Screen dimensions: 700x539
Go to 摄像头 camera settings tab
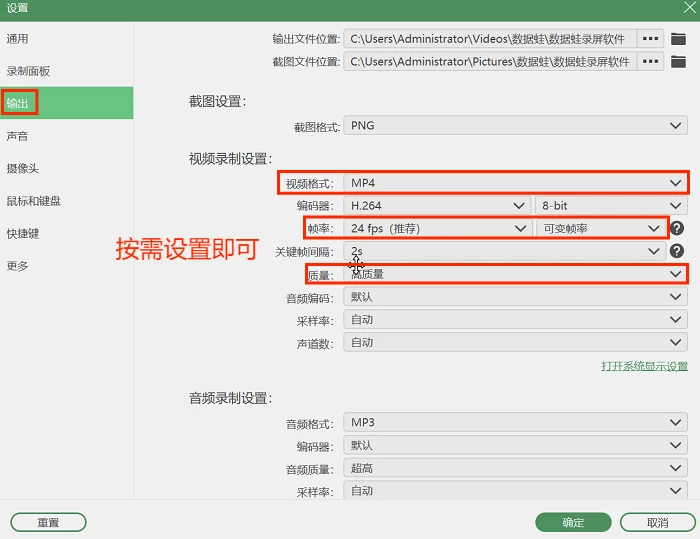[67, 168]
